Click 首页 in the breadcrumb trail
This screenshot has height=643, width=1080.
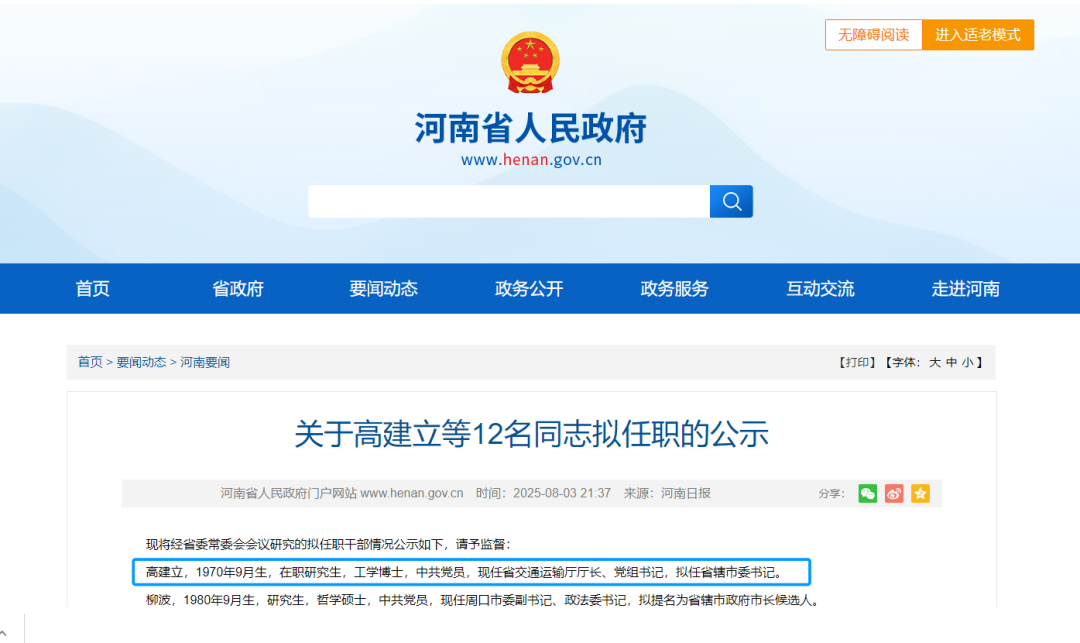[90, 362]
